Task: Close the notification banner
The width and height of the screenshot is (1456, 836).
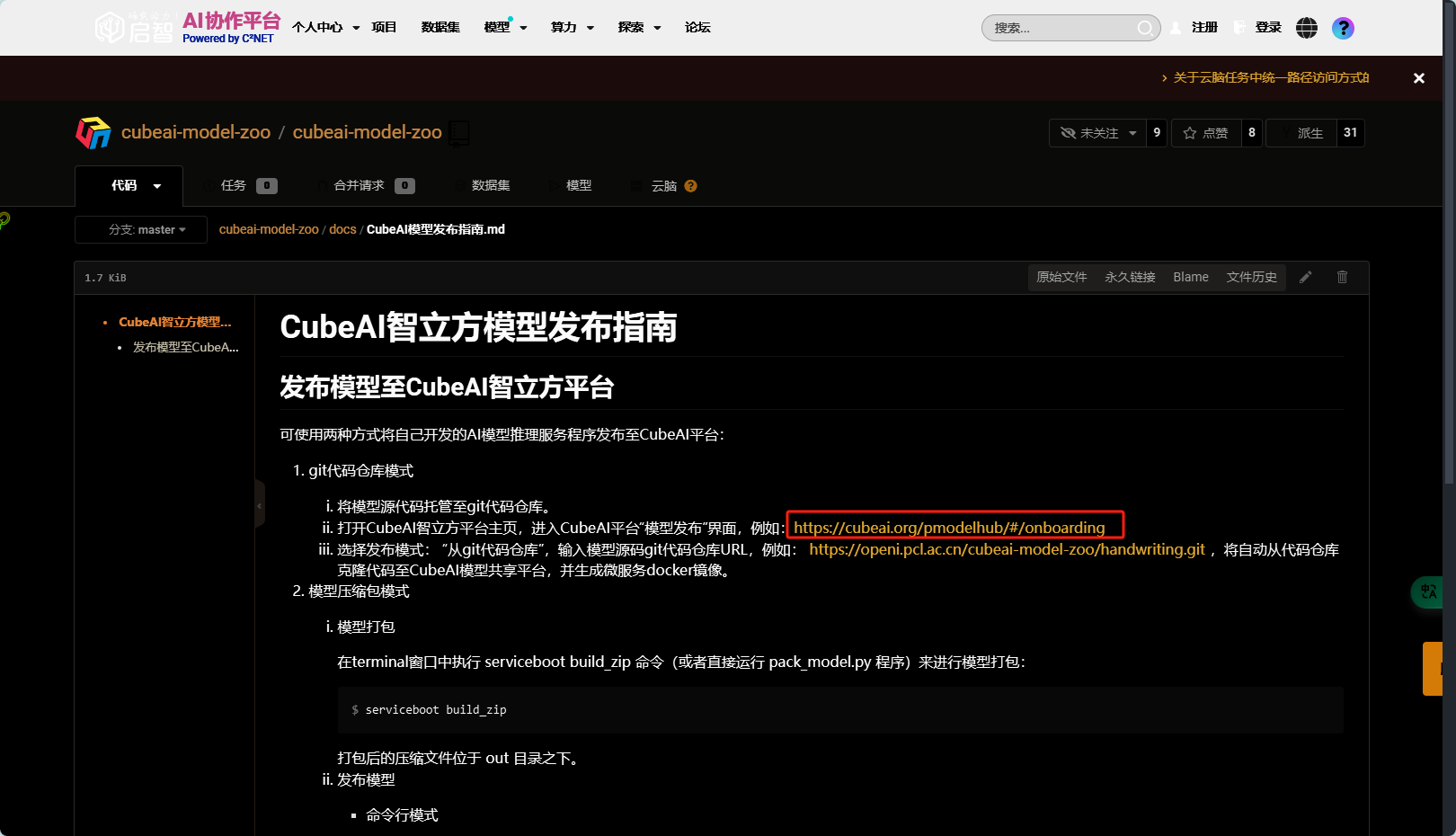Action: click(x=1419, y=78)
